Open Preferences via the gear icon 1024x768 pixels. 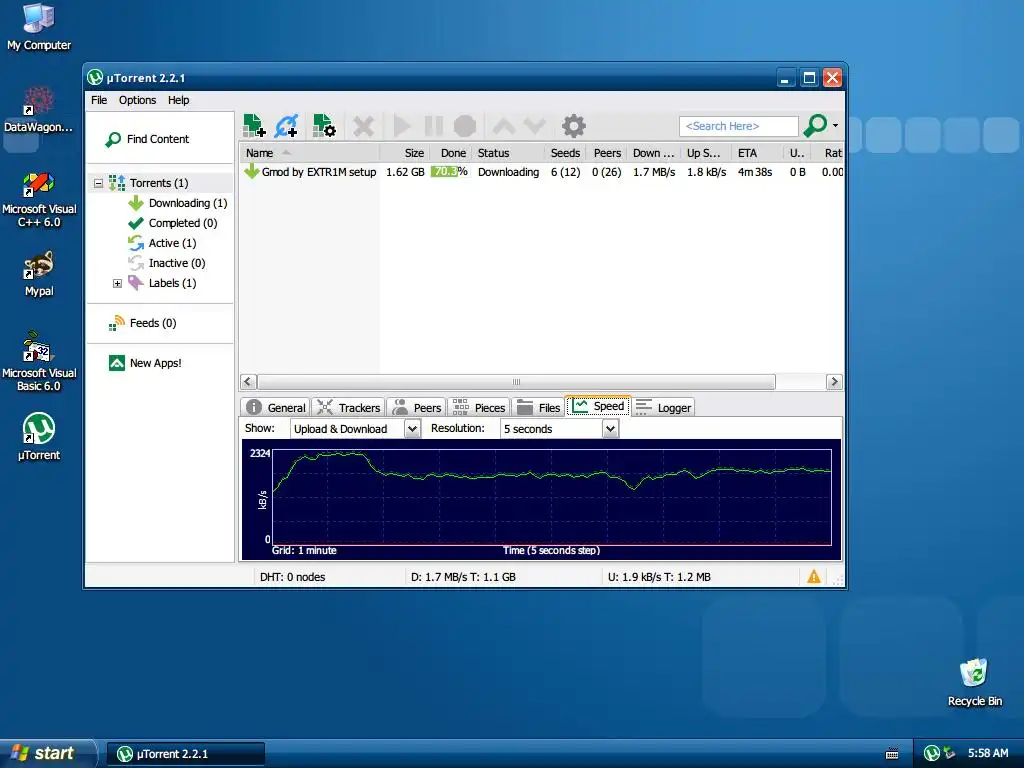573,126
